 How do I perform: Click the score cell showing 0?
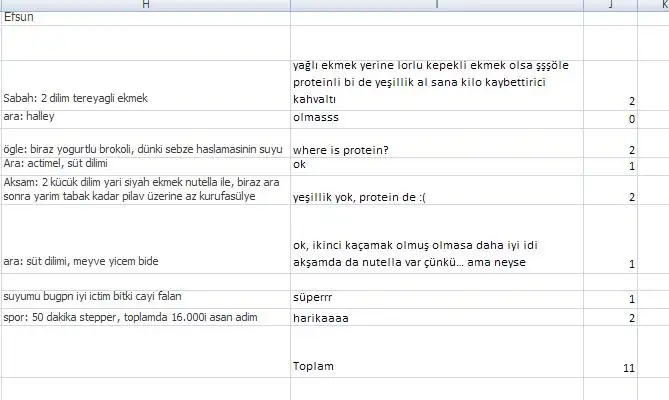[x=611, y=119]
